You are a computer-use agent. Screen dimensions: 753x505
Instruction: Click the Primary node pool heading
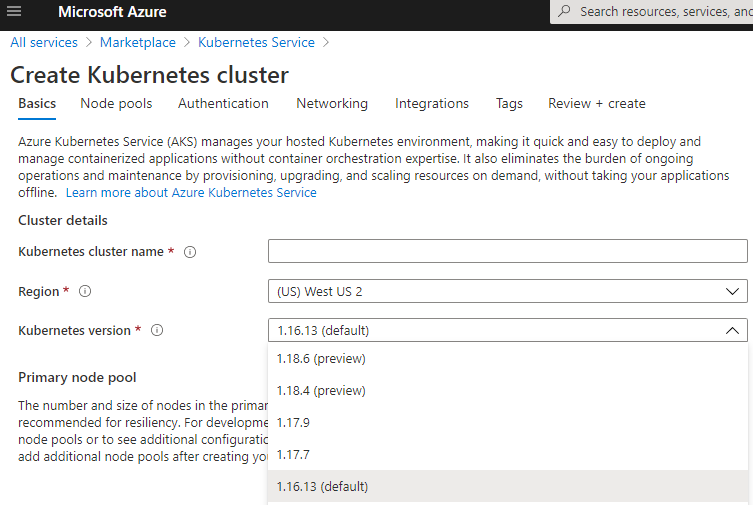[77, 377]
